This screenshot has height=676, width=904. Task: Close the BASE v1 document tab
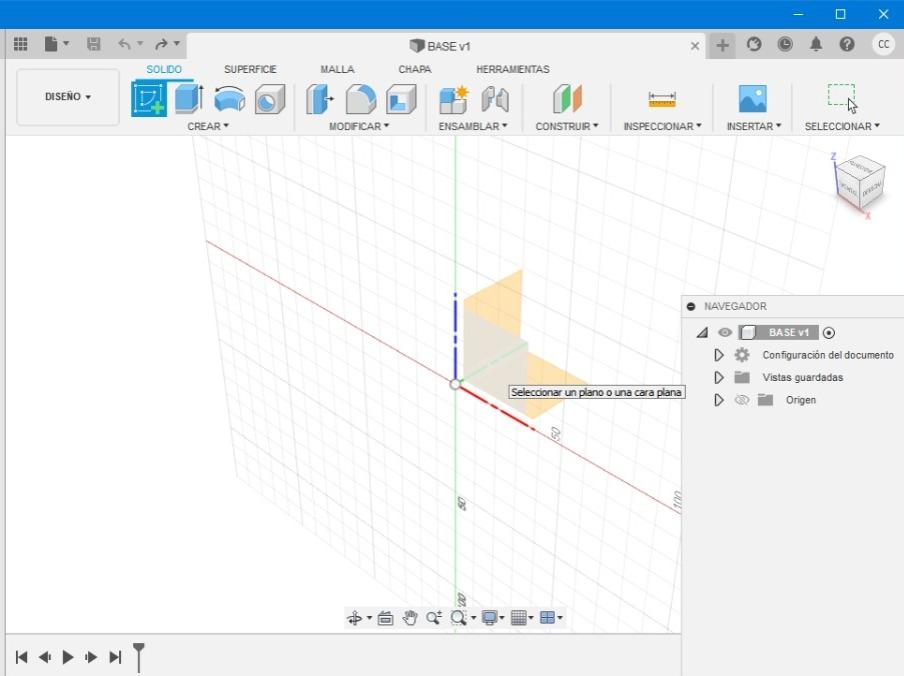coord(695,46)
